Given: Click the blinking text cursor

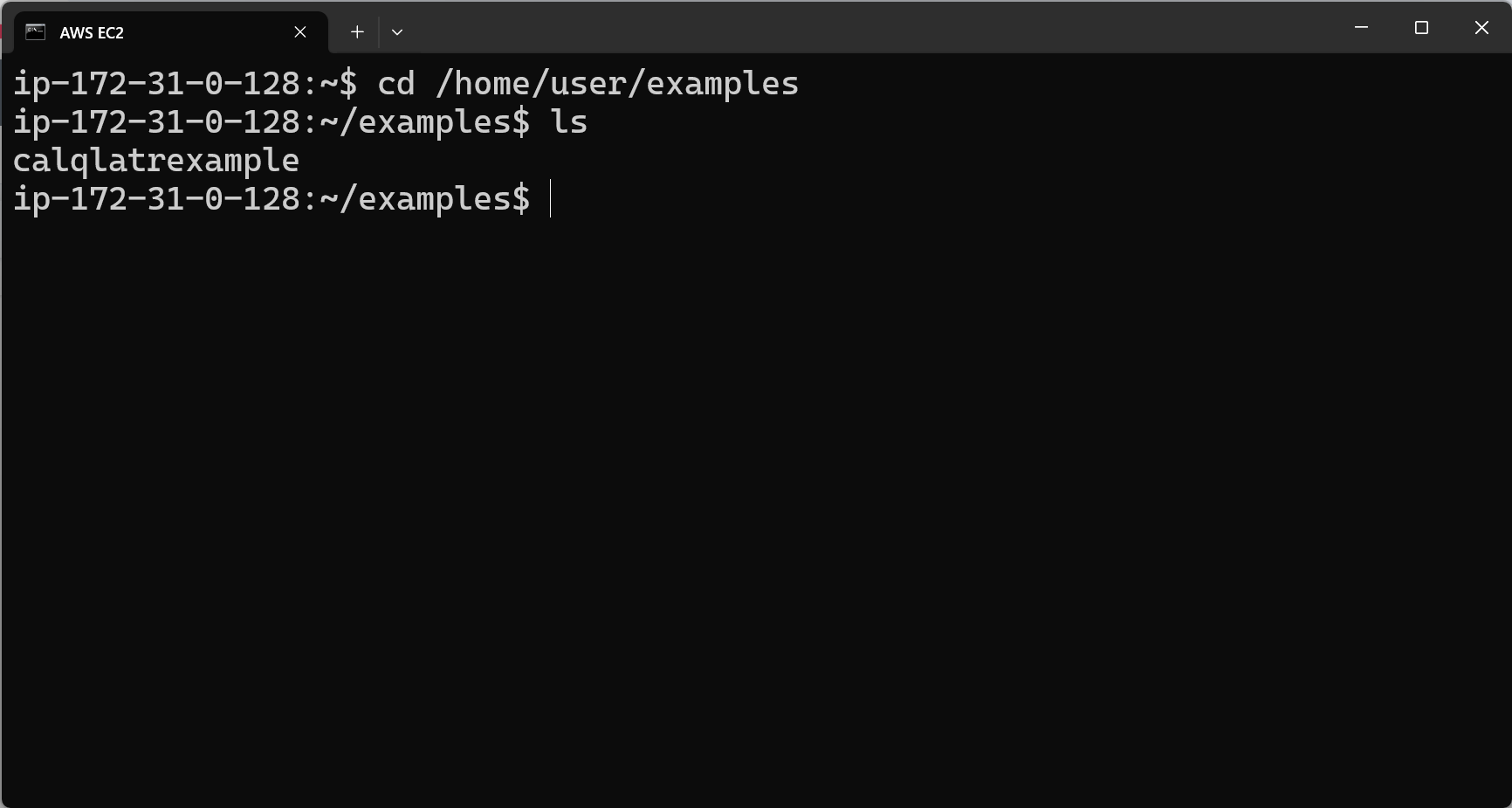Looking at the screenshot, I should coord(551,199).
